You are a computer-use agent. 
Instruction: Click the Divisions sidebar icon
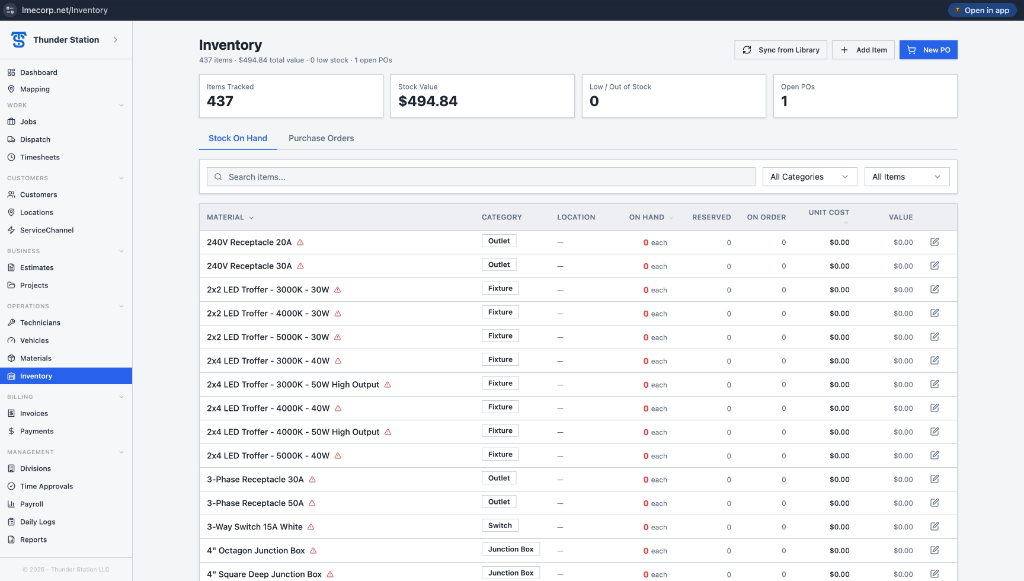point(11,469)
